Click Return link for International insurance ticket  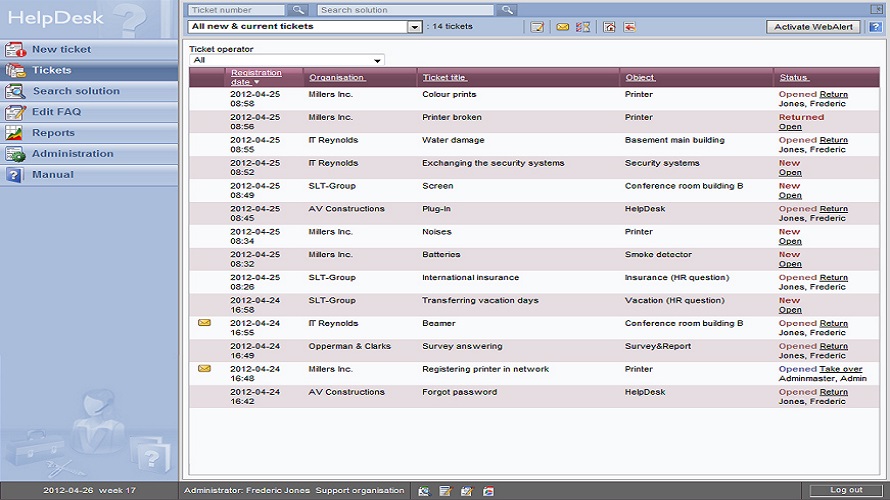pos(833,278)
